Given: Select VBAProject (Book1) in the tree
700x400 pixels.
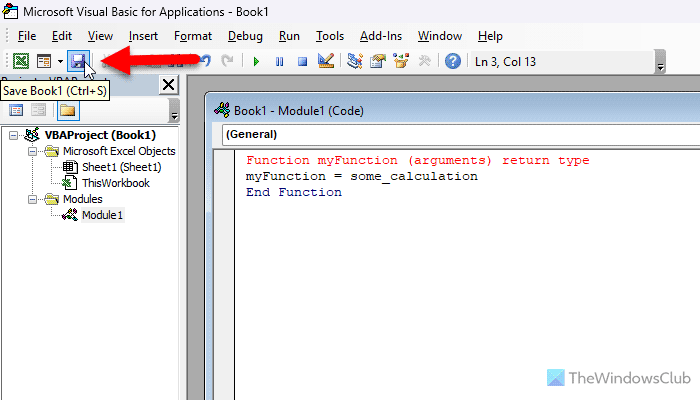Looking at the screenshot, I should 100,135.
